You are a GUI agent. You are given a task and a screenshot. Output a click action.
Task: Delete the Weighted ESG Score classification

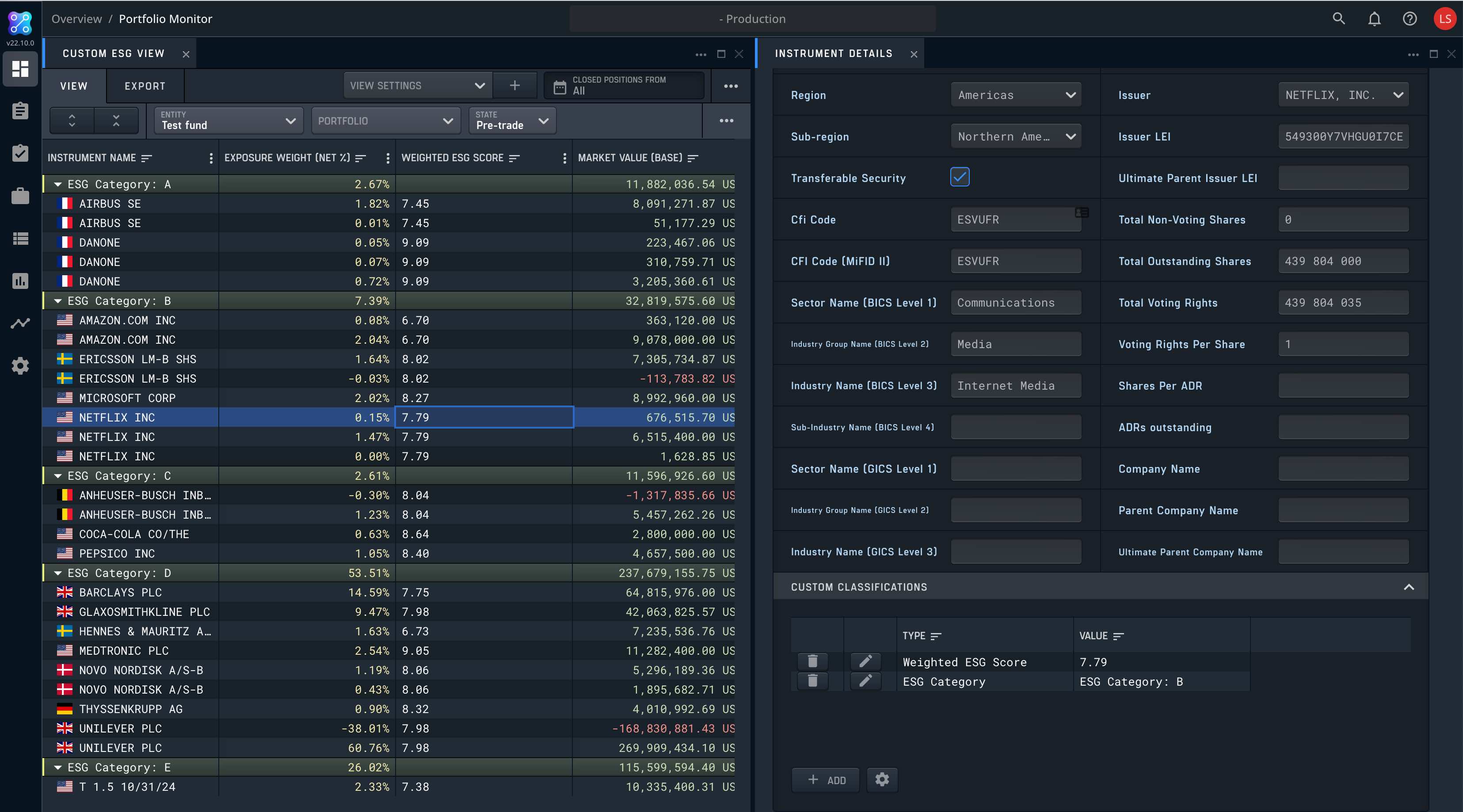click(x=813, y=661)
